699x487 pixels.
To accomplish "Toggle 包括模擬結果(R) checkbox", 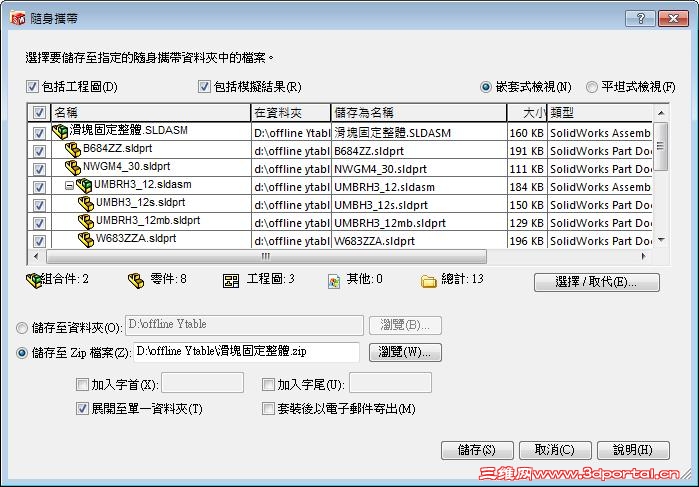I will click(x=204, y=87).
